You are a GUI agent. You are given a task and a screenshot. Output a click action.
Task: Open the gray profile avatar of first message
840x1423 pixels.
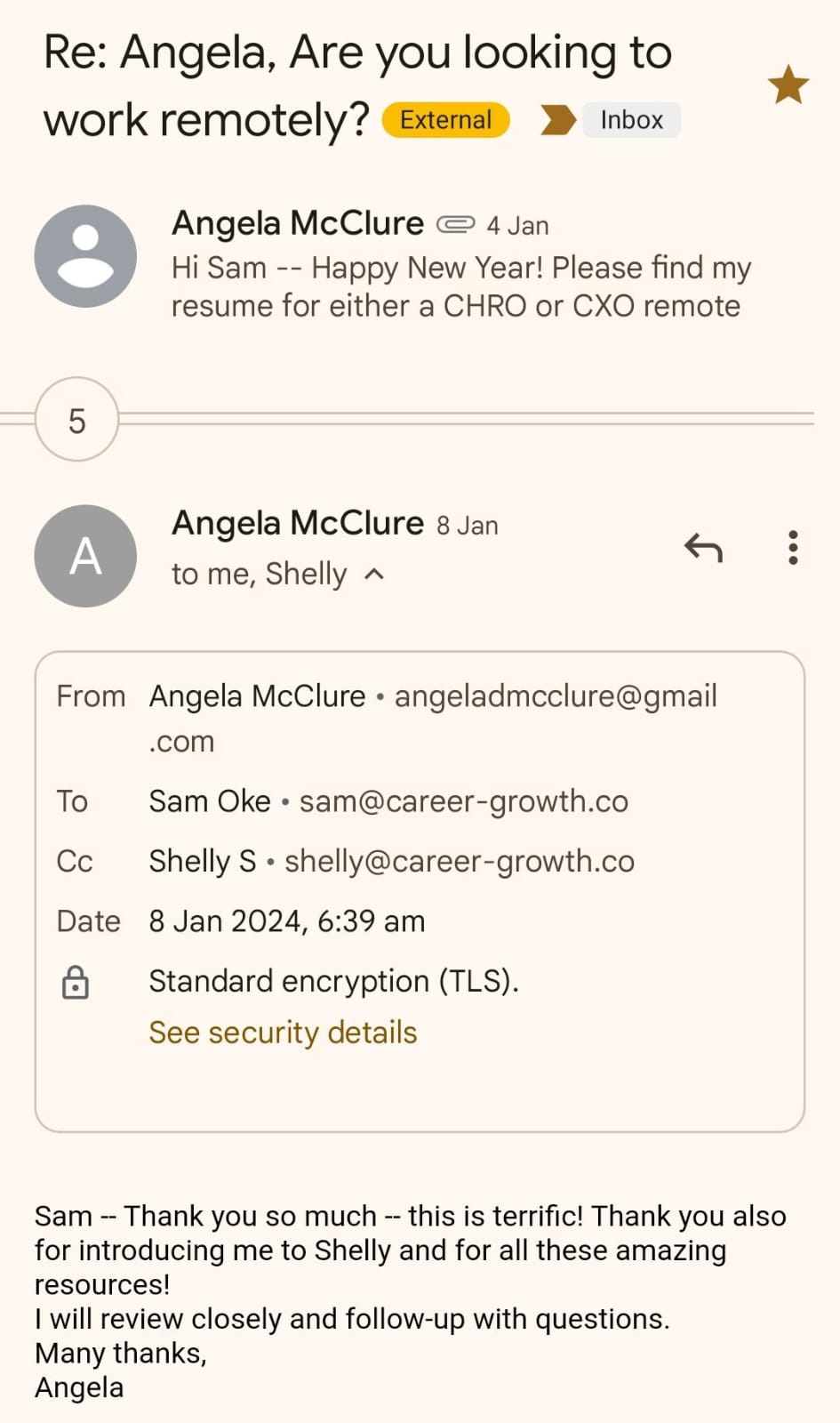point(85,256)
